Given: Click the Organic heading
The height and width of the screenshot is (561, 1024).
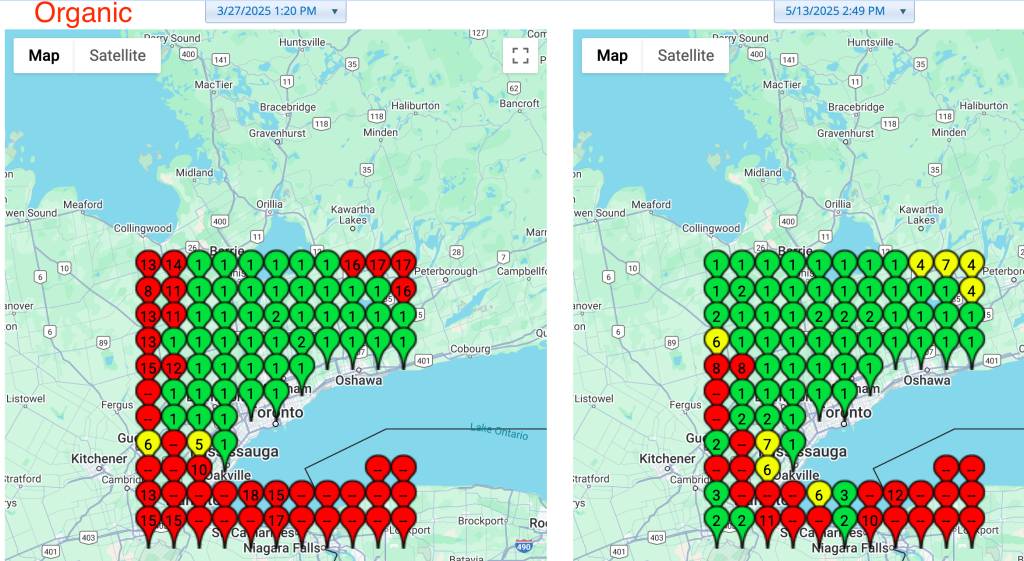Looking at the screenshot, I should tap(83, 13).
